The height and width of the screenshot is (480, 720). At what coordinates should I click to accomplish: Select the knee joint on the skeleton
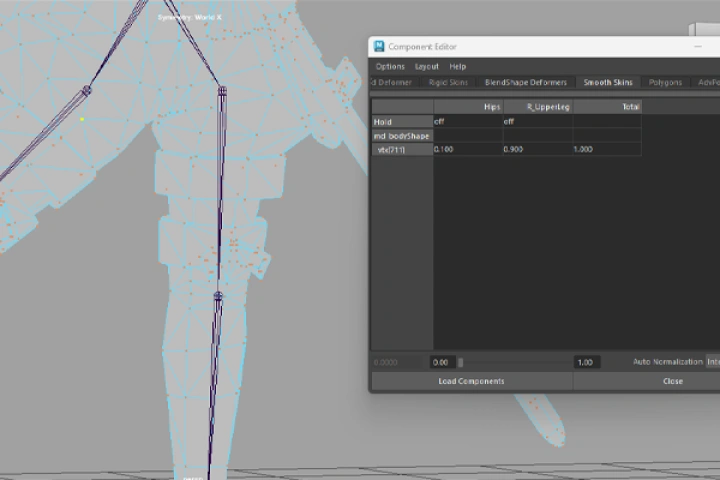[x=218, y=296]
